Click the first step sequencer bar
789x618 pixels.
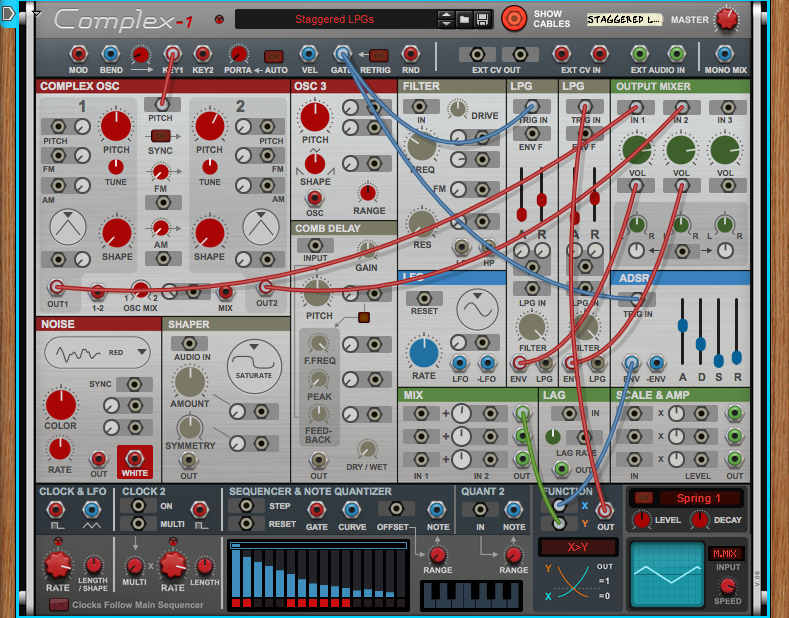pyautogui.click(x=236, y=580)
